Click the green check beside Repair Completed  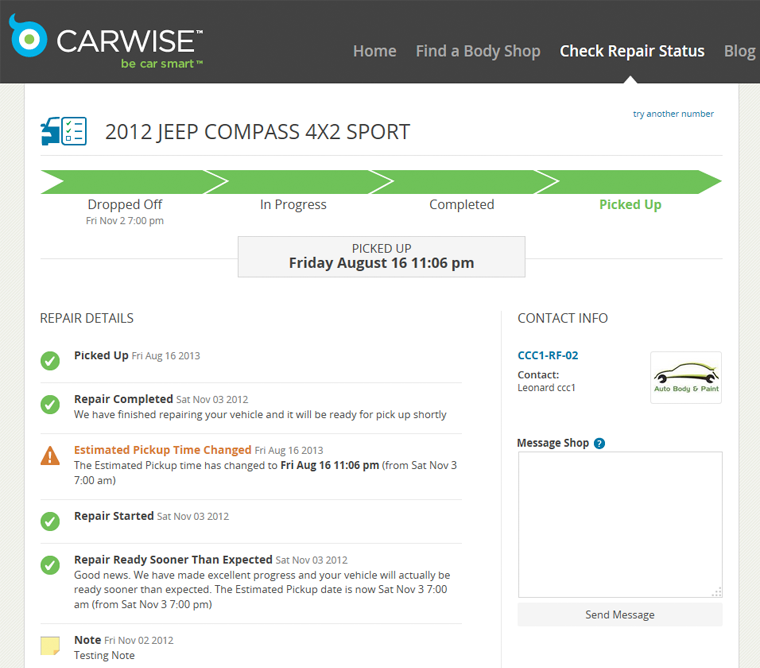50,404
